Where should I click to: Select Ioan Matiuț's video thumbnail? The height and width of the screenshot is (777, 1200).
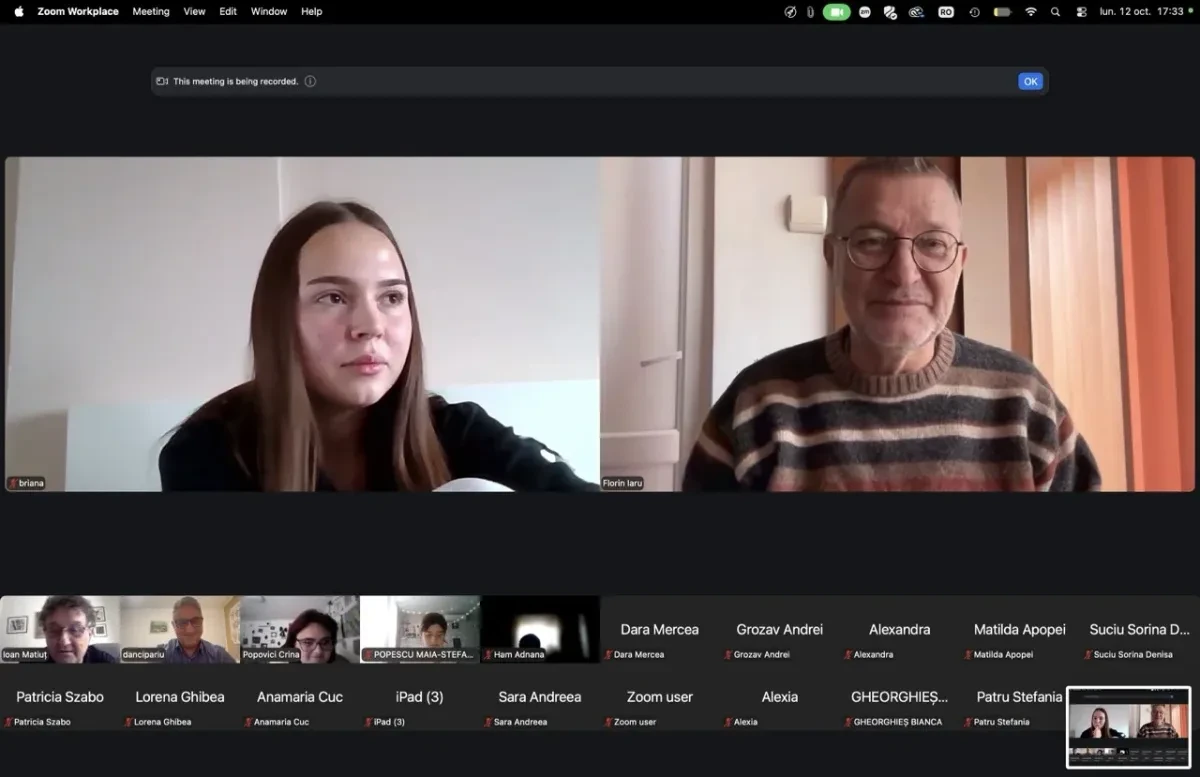pos(60,630)
